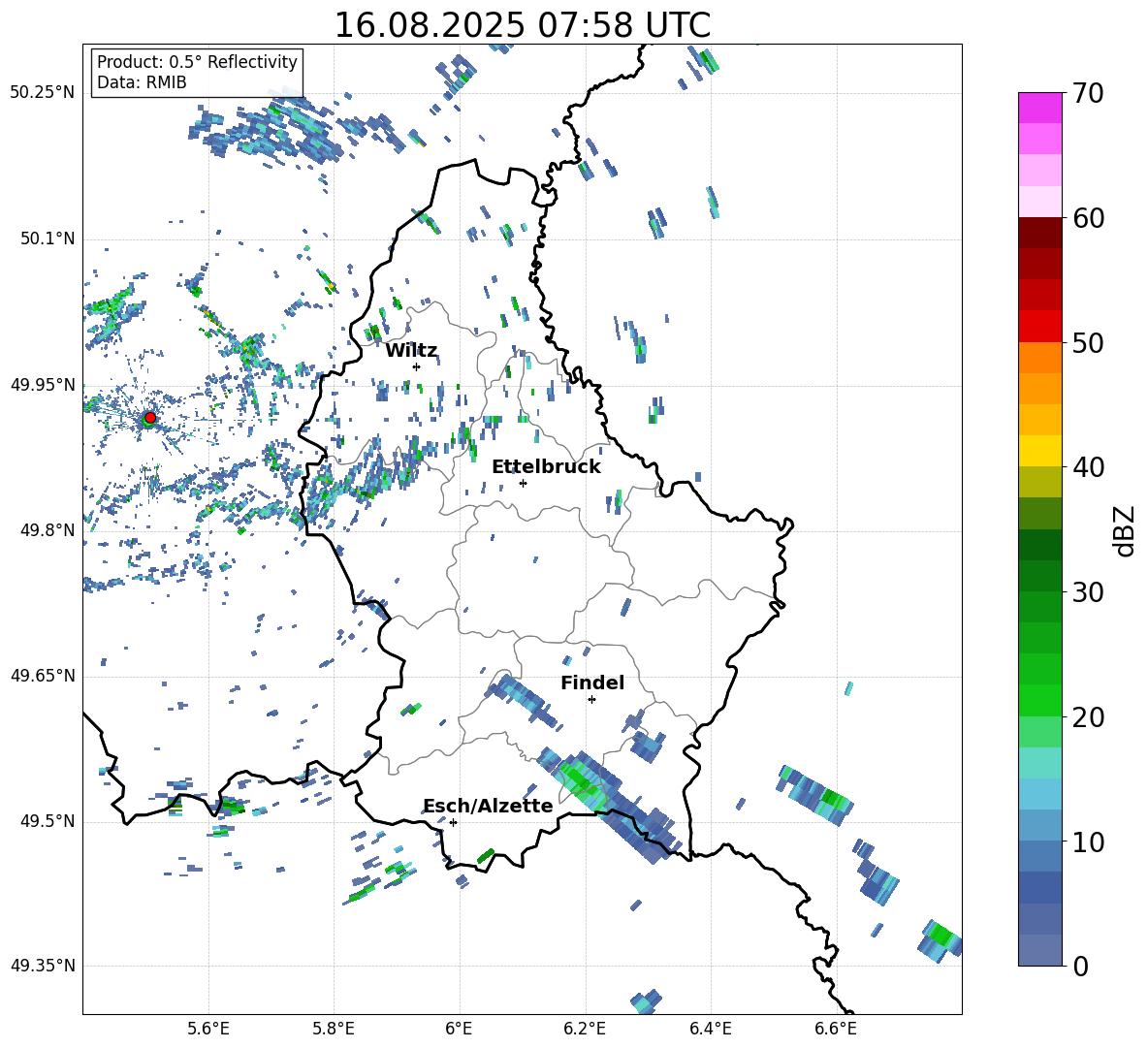Click the 6.6°E longitude label
The height and width of the screenshot is (1048, 1148).
[836, 1029]
